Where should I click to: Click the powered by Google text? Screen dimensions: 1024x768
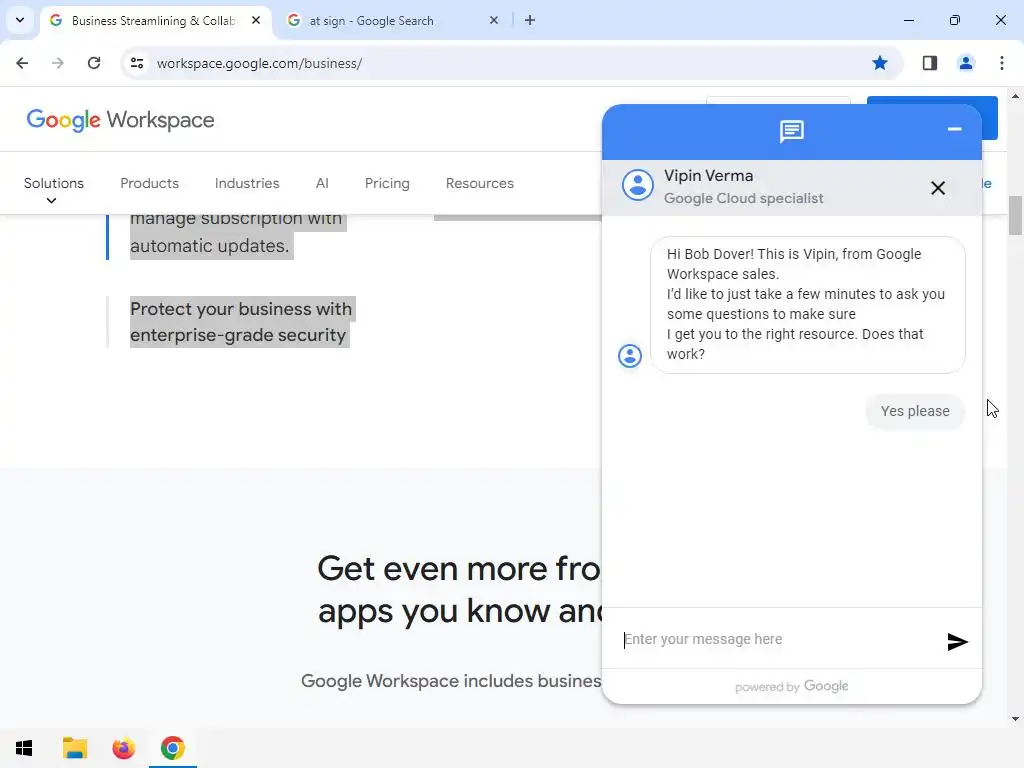[792, 686]
